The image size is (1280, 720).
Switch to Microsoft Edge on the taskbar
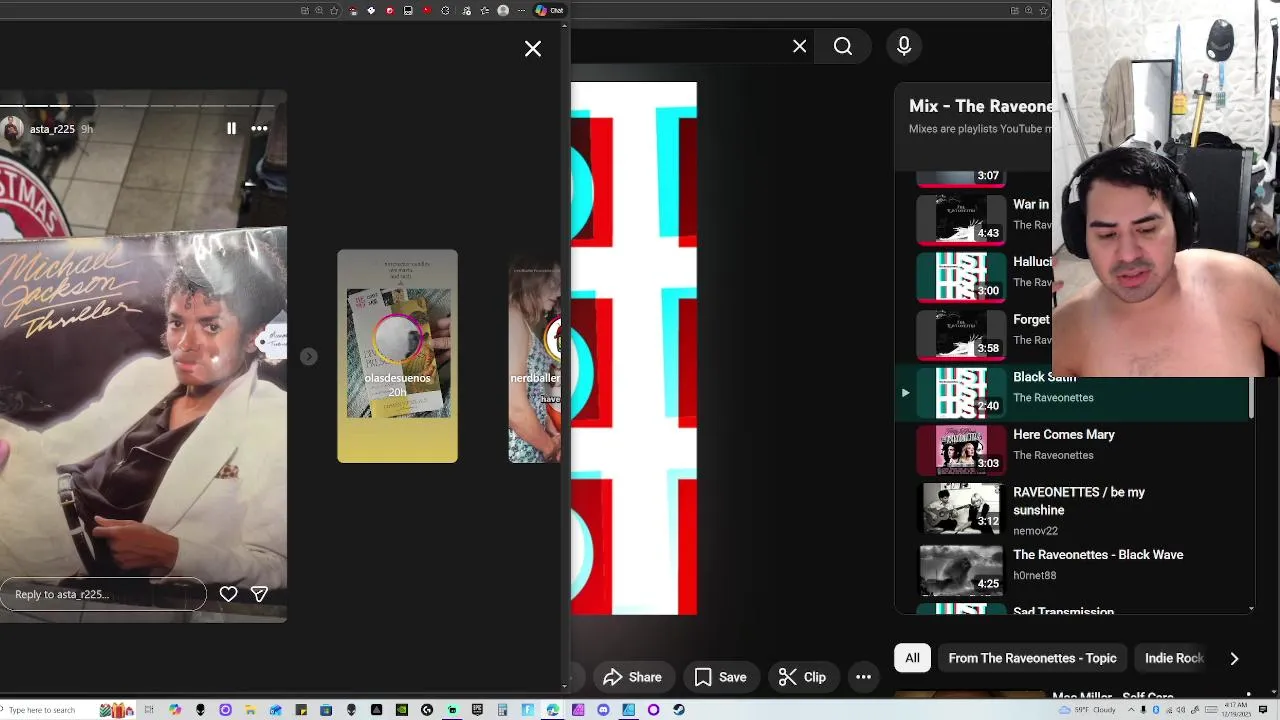pos(552,710)
